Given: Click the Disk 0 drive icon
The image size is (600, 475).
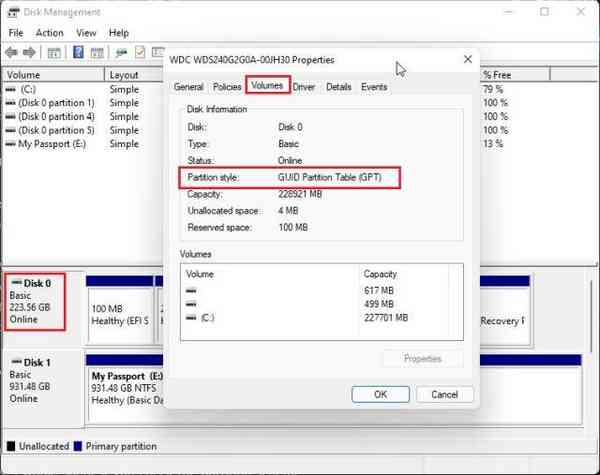Looking at the screenshot, I should (15, 283).
